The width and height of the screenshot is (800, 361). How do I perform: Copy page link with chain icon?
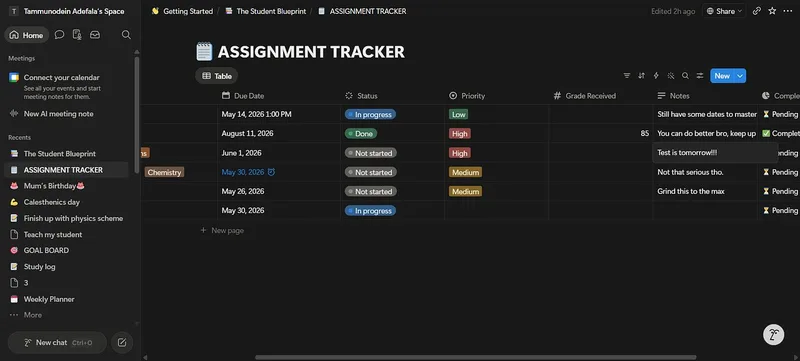(757, 11)
